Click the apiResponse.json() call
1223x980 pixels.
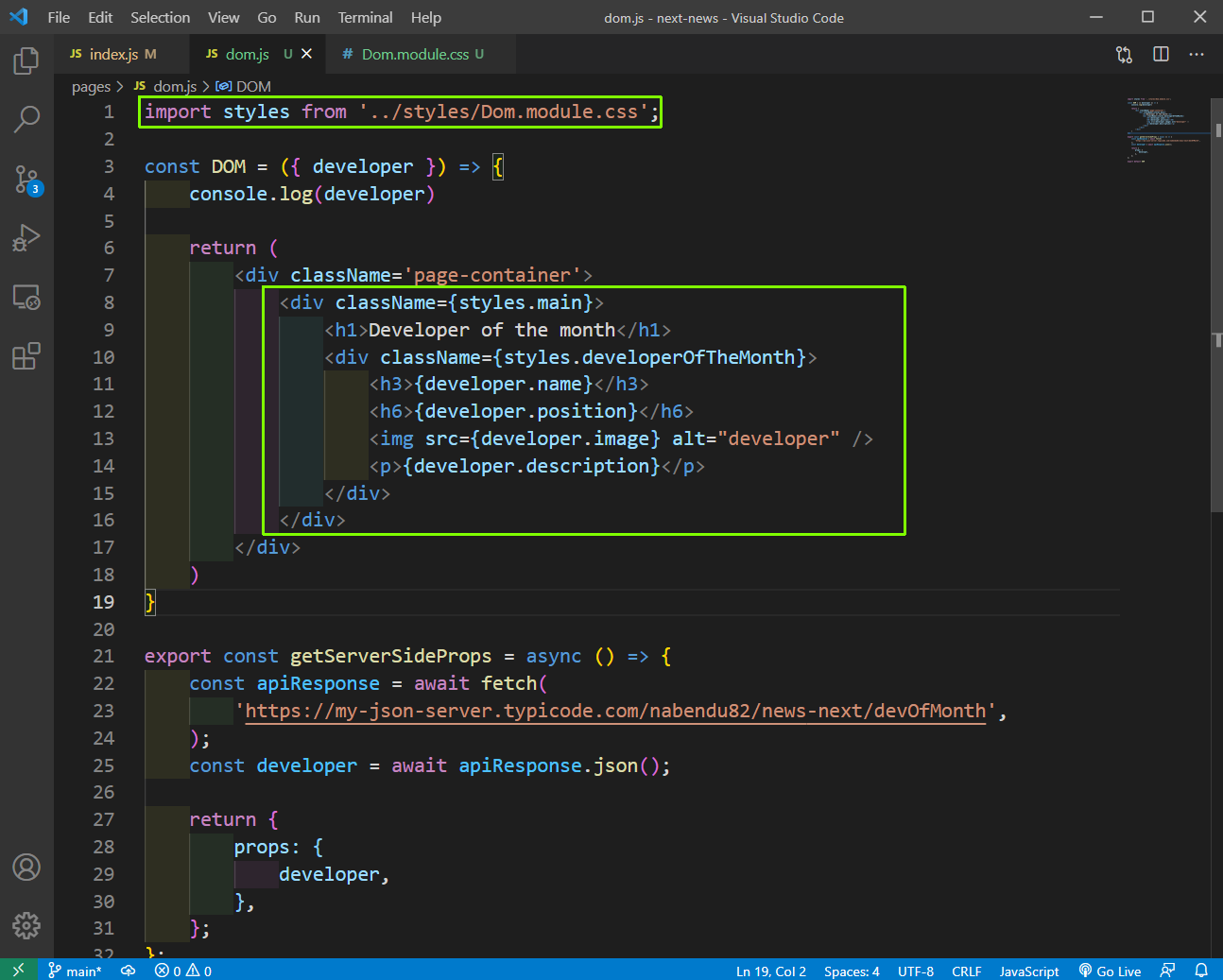point(558,765)
